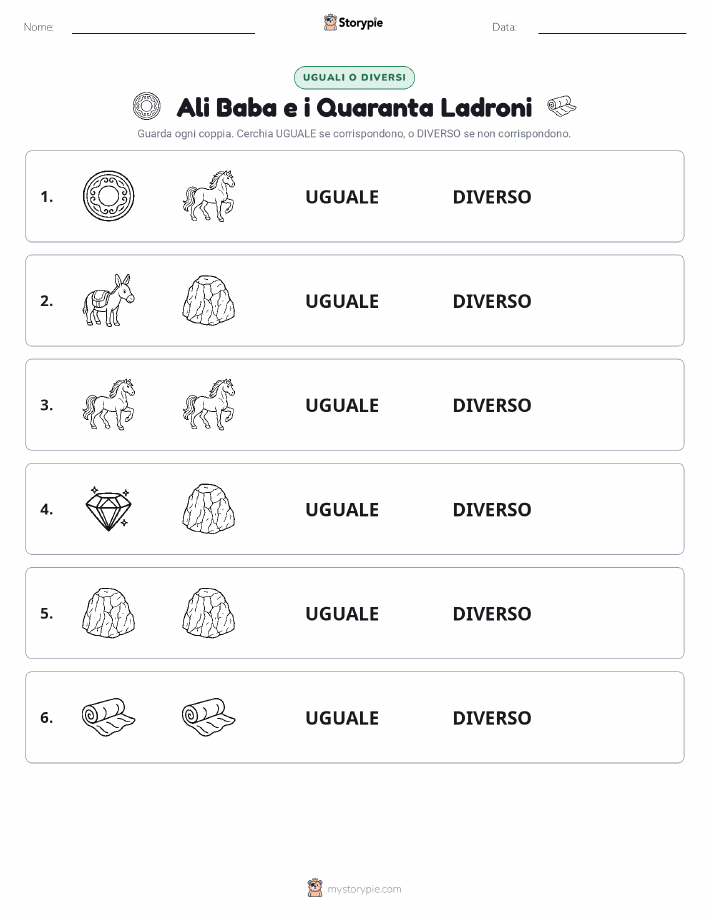Click the UGUALI O DIVERSI badge
The width and height of the screenshot is (709, 917).
click(354, 77)
